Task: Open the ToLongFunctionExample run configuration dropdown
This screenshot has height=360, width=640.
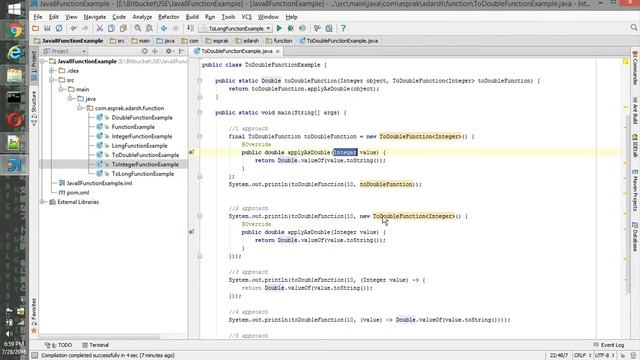Action: [x=236, y=29]
